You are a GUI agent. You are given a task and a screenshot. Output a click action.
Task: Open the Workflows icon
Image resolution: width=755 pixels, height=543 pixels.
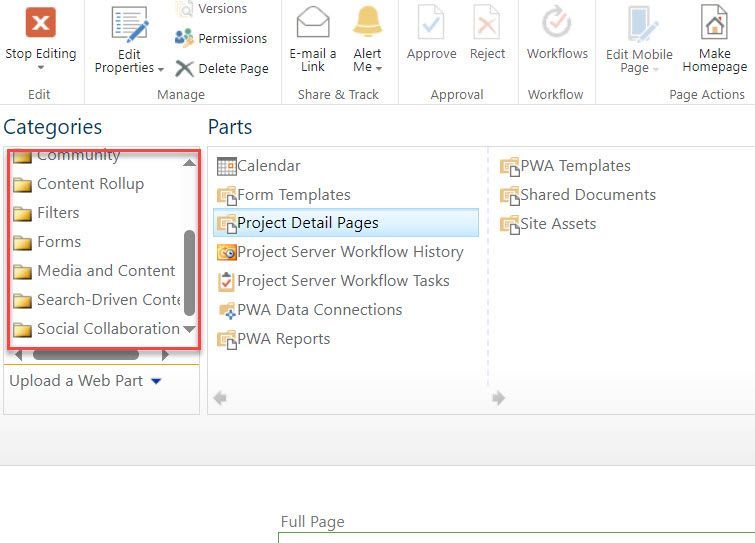click(557, 22)
